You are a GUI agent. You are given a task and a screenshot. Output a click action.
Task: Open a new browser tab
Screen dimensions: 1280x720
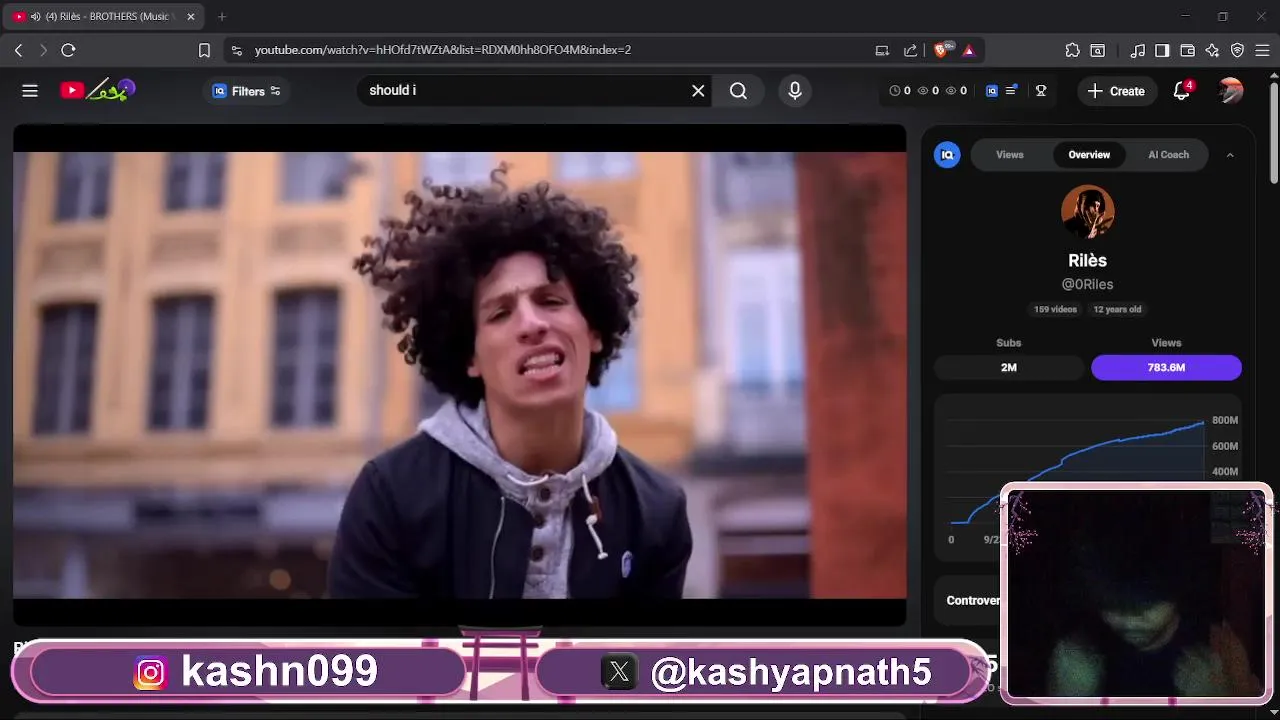point(222,16)
